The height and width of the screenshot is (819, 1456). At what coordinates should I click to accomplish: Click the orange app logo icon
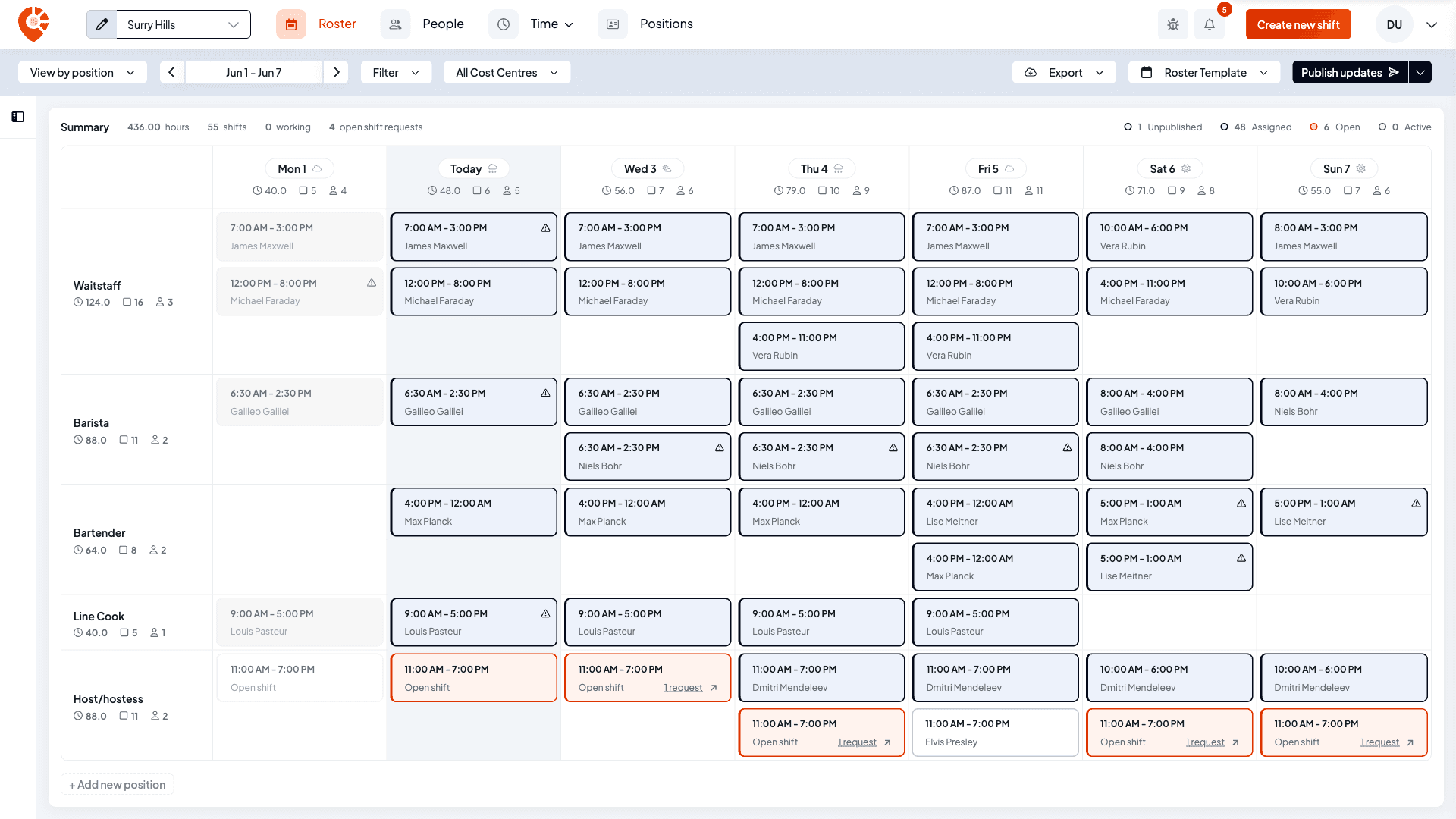[33, 24]
